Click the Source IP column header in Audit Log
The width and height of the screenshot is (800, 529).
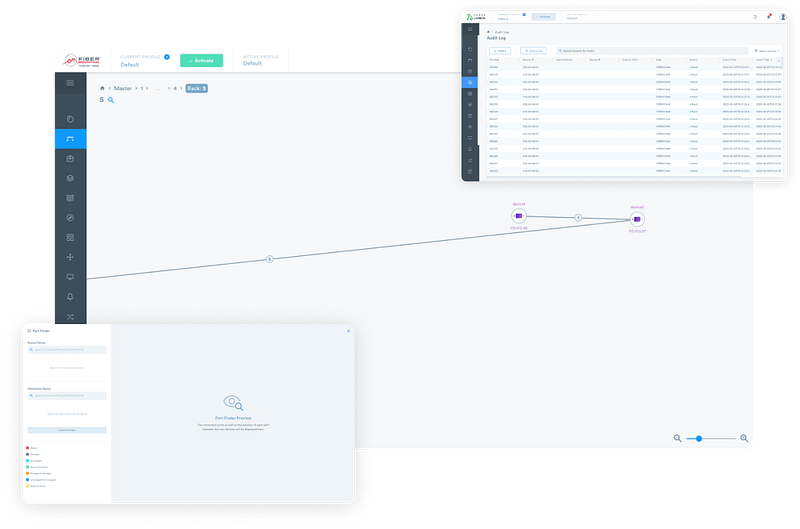[528, 60]
